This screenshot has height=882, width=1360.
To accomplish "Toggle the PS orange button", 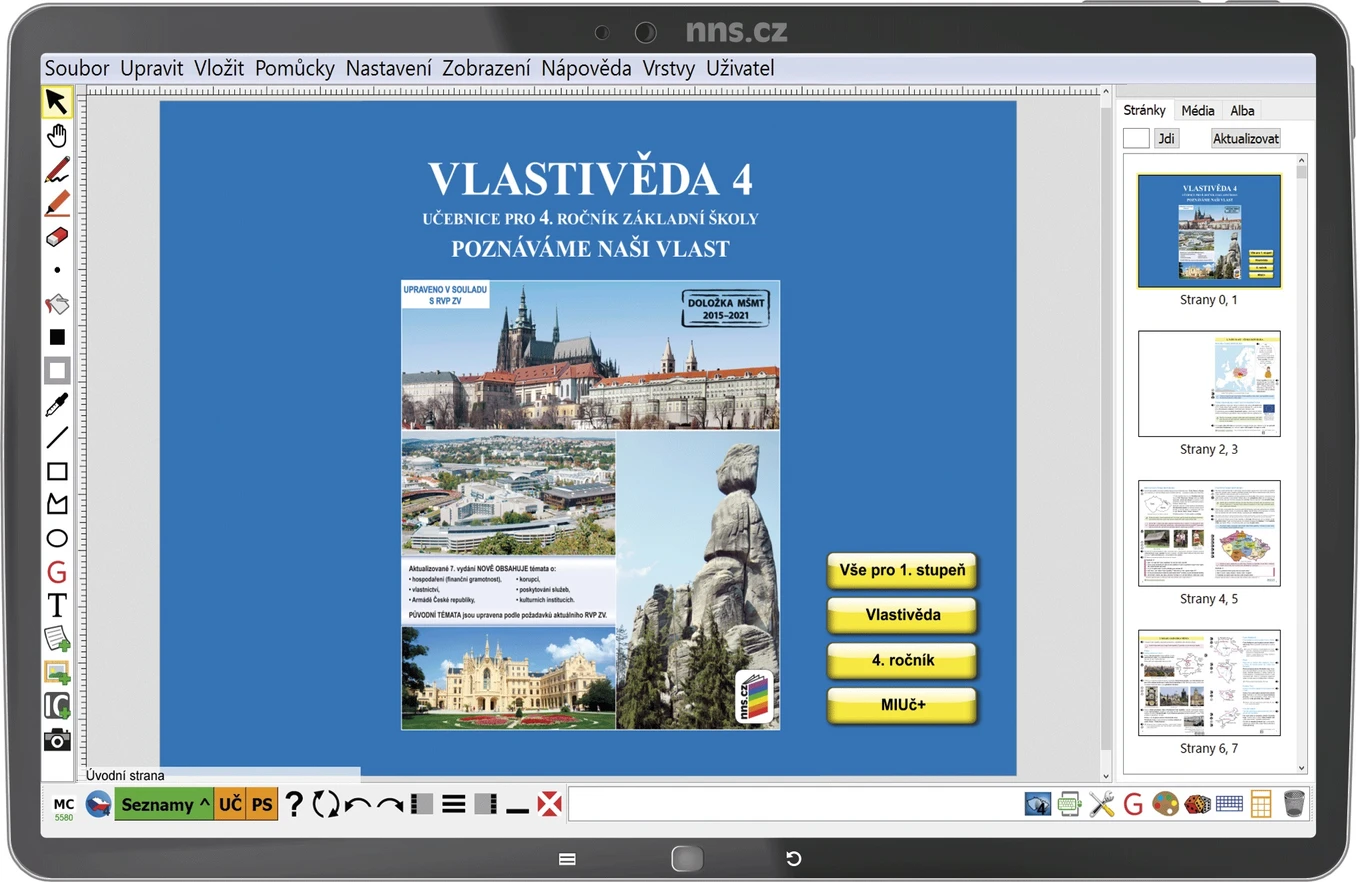I will 262,804.
